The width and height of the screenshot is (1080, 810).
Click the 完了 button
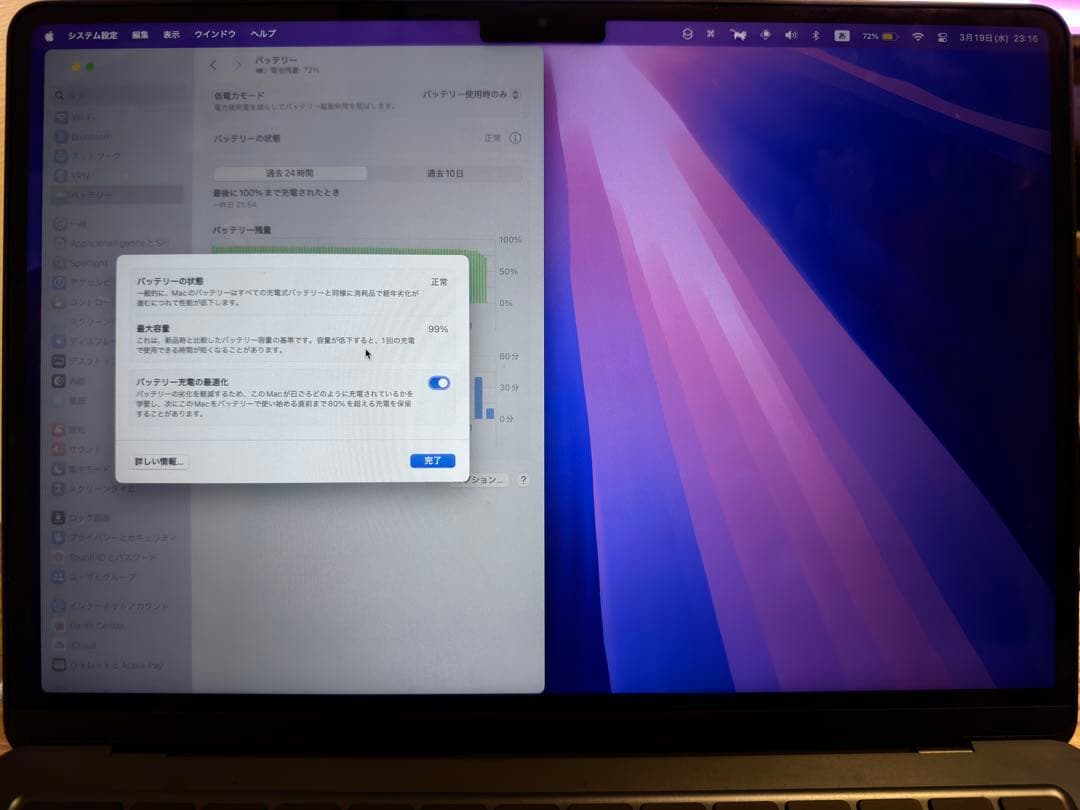point(431,460)
